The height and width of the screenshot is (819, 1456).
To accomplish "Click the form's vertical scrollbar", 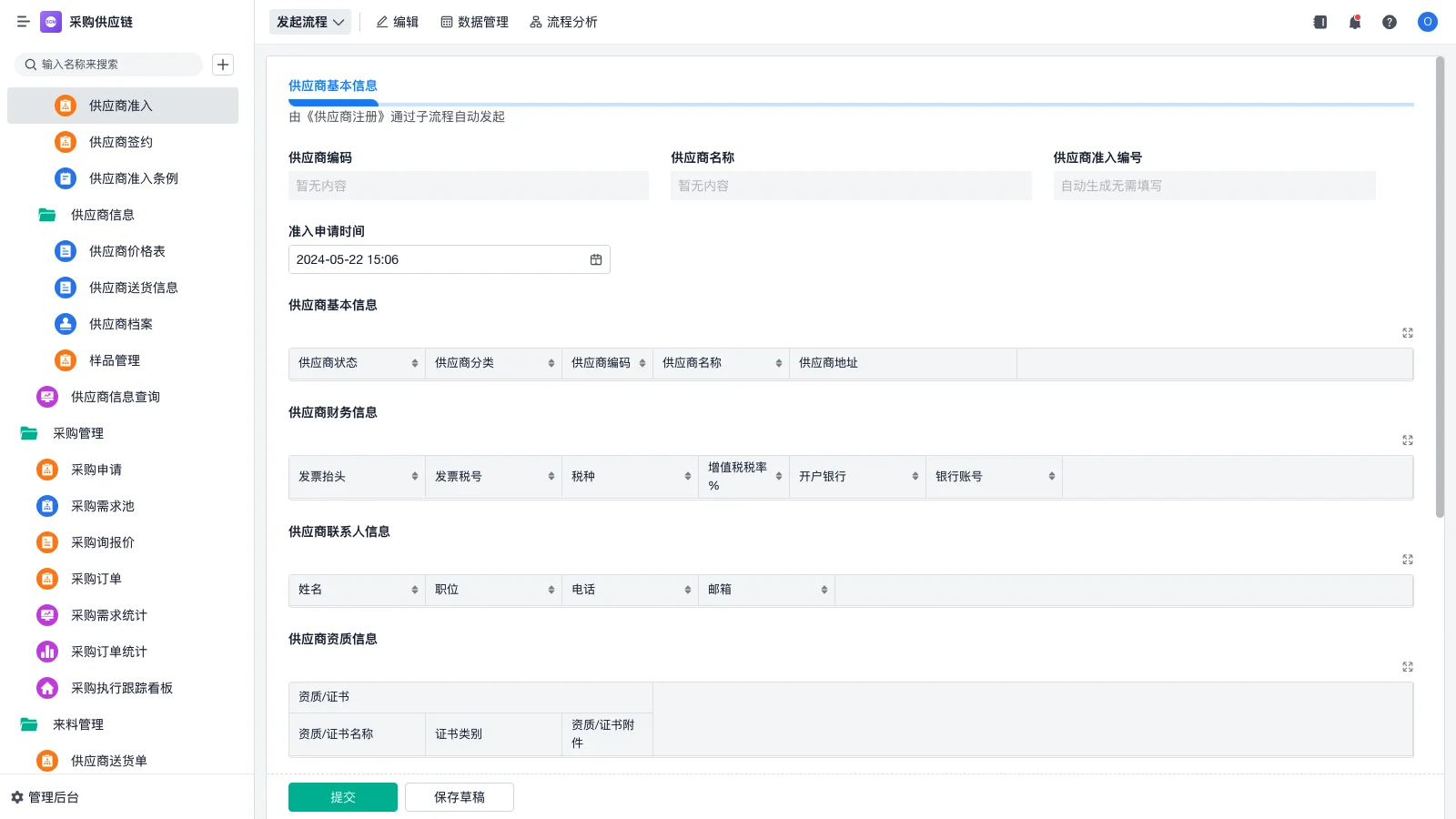I will click(1440, 287).
